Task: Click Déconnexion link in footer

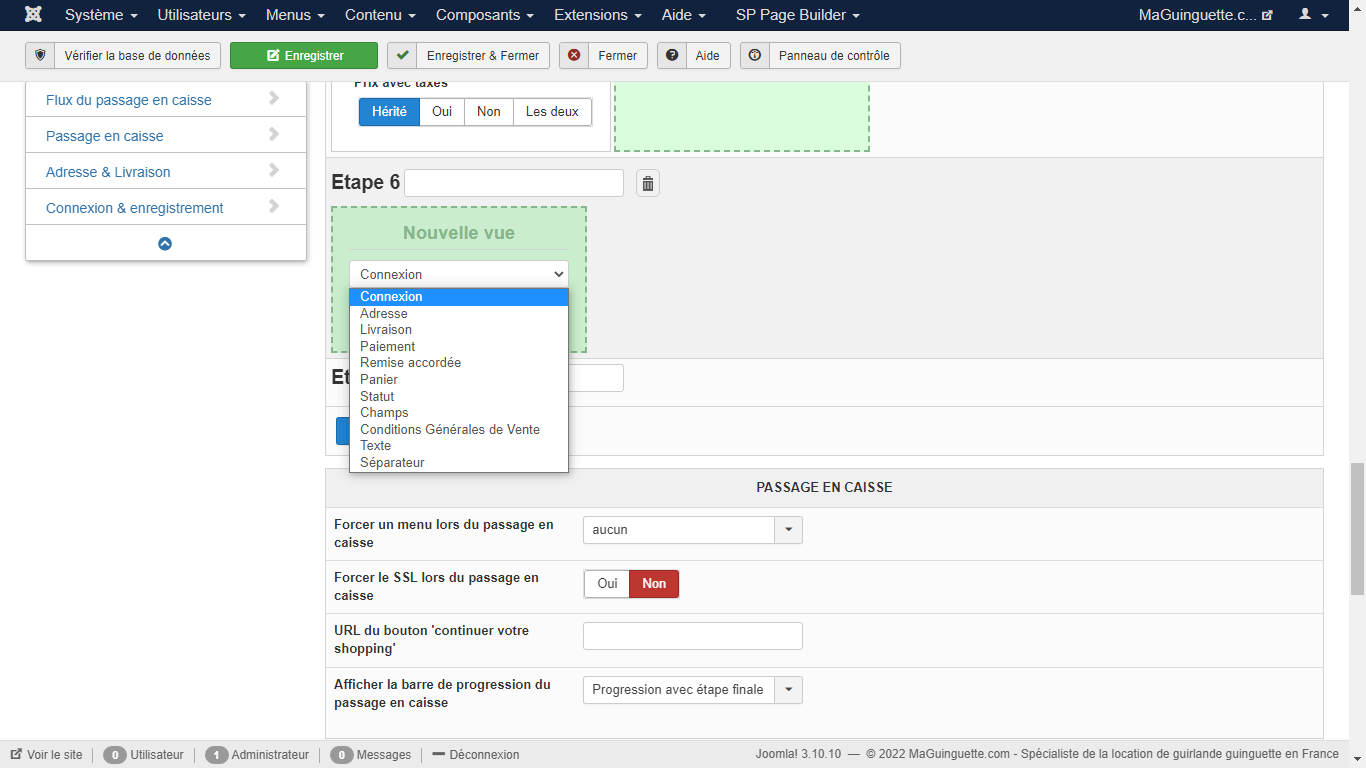Action: pyautogui.click(x=476, y=755)
